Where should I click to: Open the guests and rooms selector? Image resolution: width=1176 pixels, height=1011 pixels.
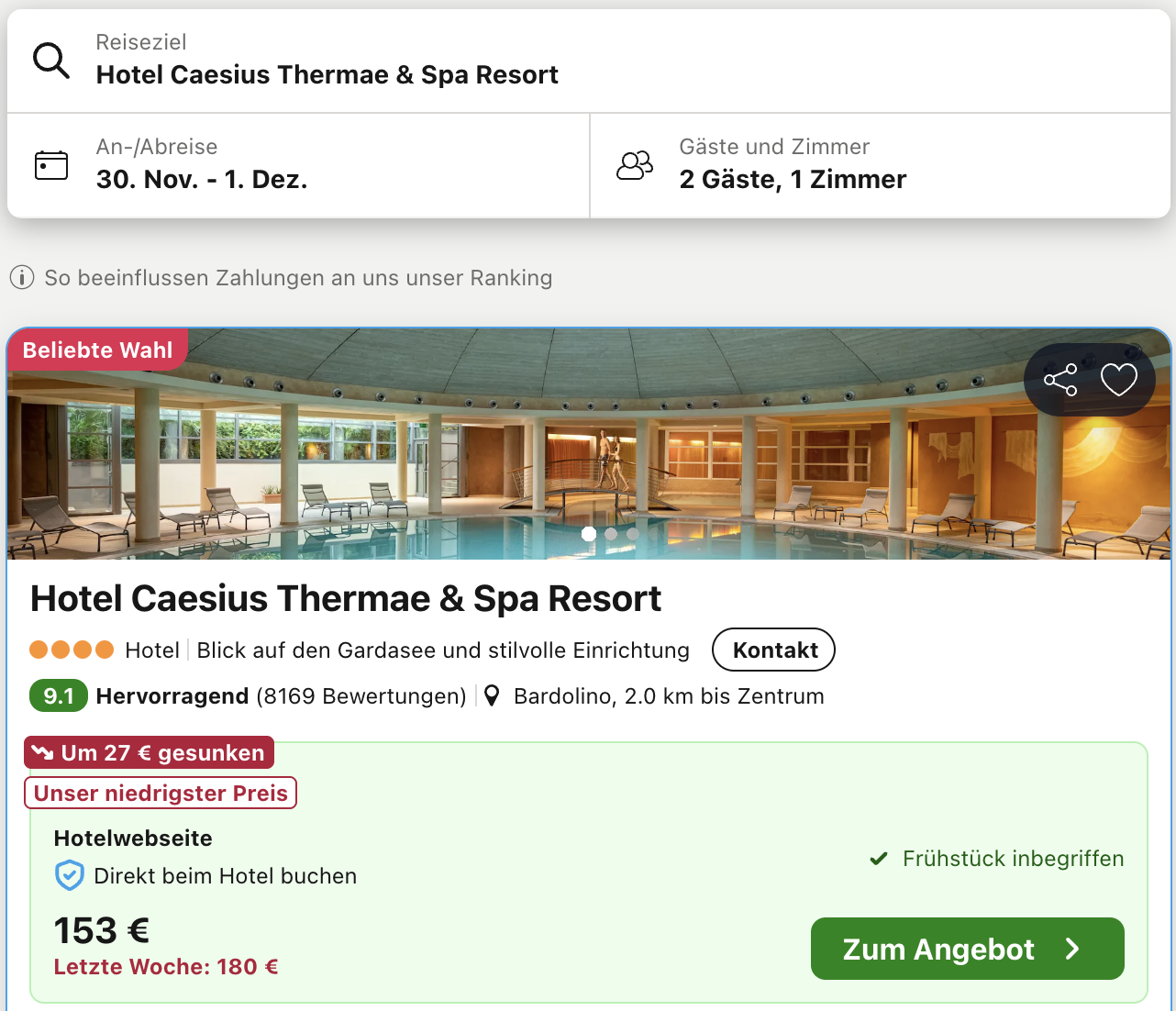pos(793,179)
